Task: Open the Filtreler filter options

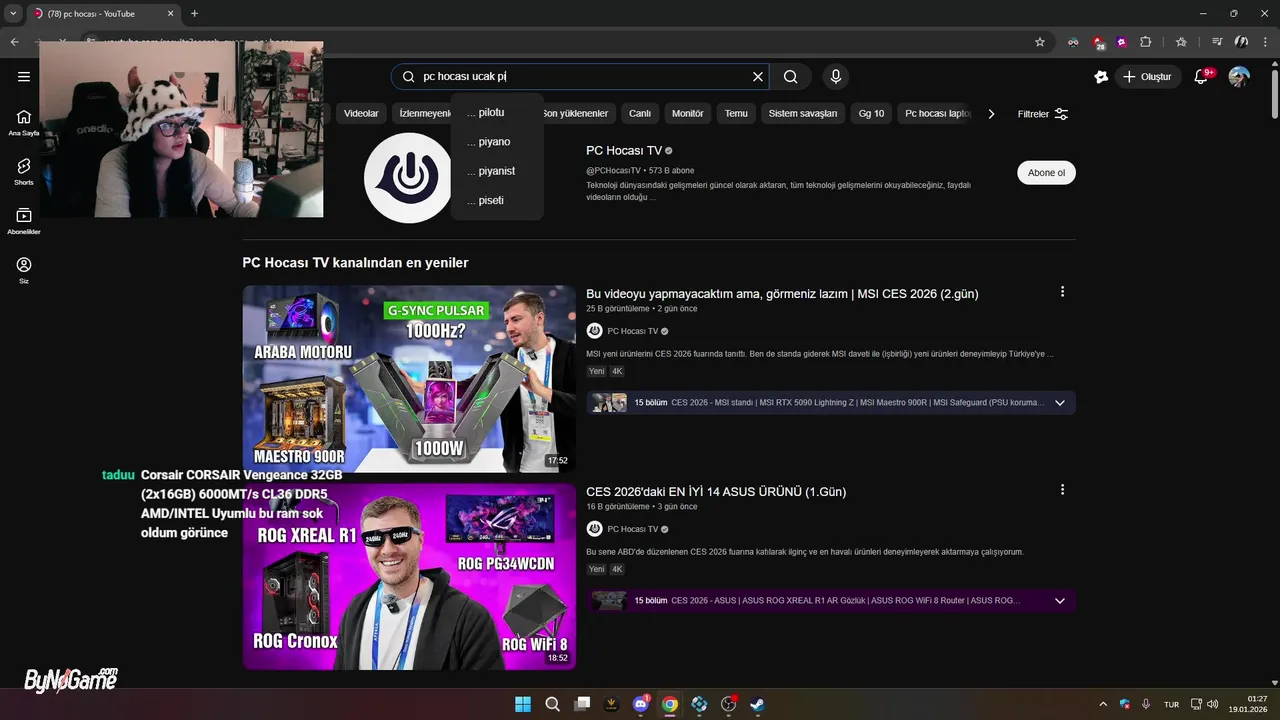Action: (x=1043, y=114)
